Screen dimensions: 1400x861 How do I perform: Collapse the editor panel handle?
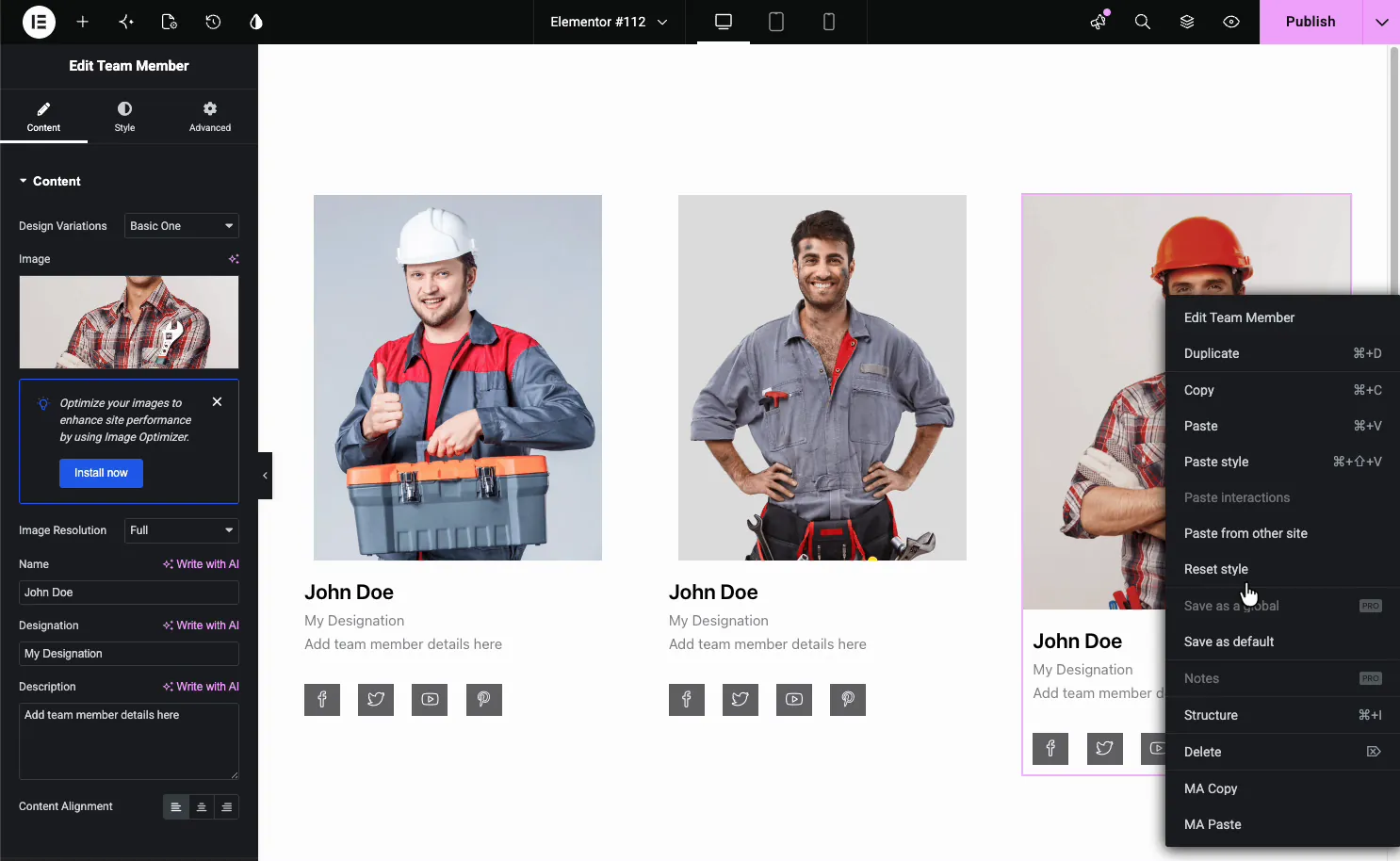[x=265, y=476]
